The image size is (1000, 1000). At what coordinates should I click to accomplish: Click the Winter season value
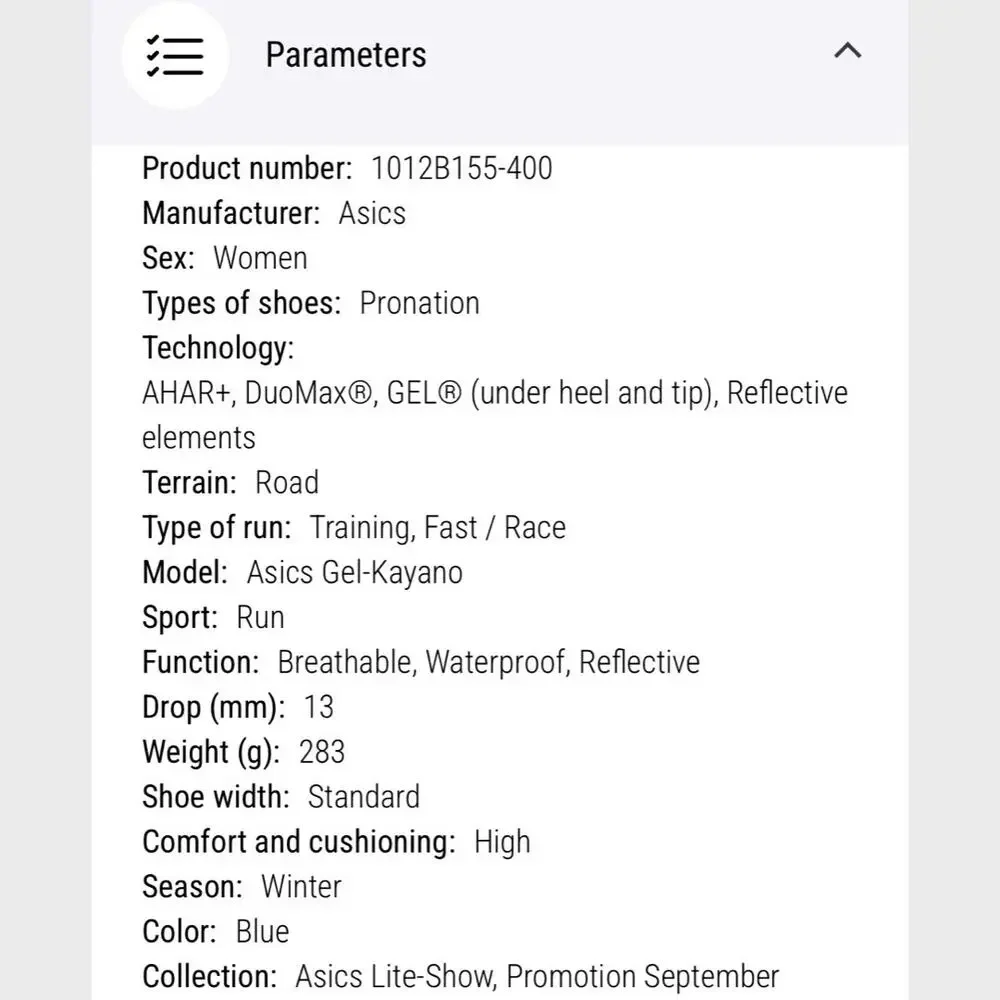point(301,887)
